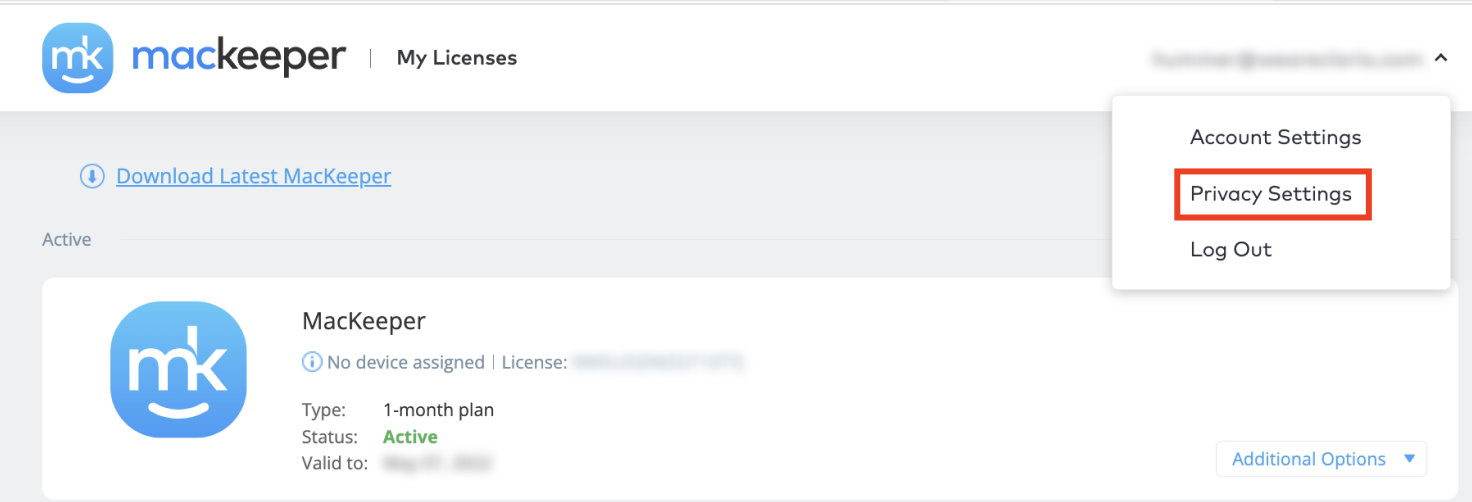Screen dimensions: 1472x502
Task: Choose Log Out from the account menu
Action: (1231, 250)
